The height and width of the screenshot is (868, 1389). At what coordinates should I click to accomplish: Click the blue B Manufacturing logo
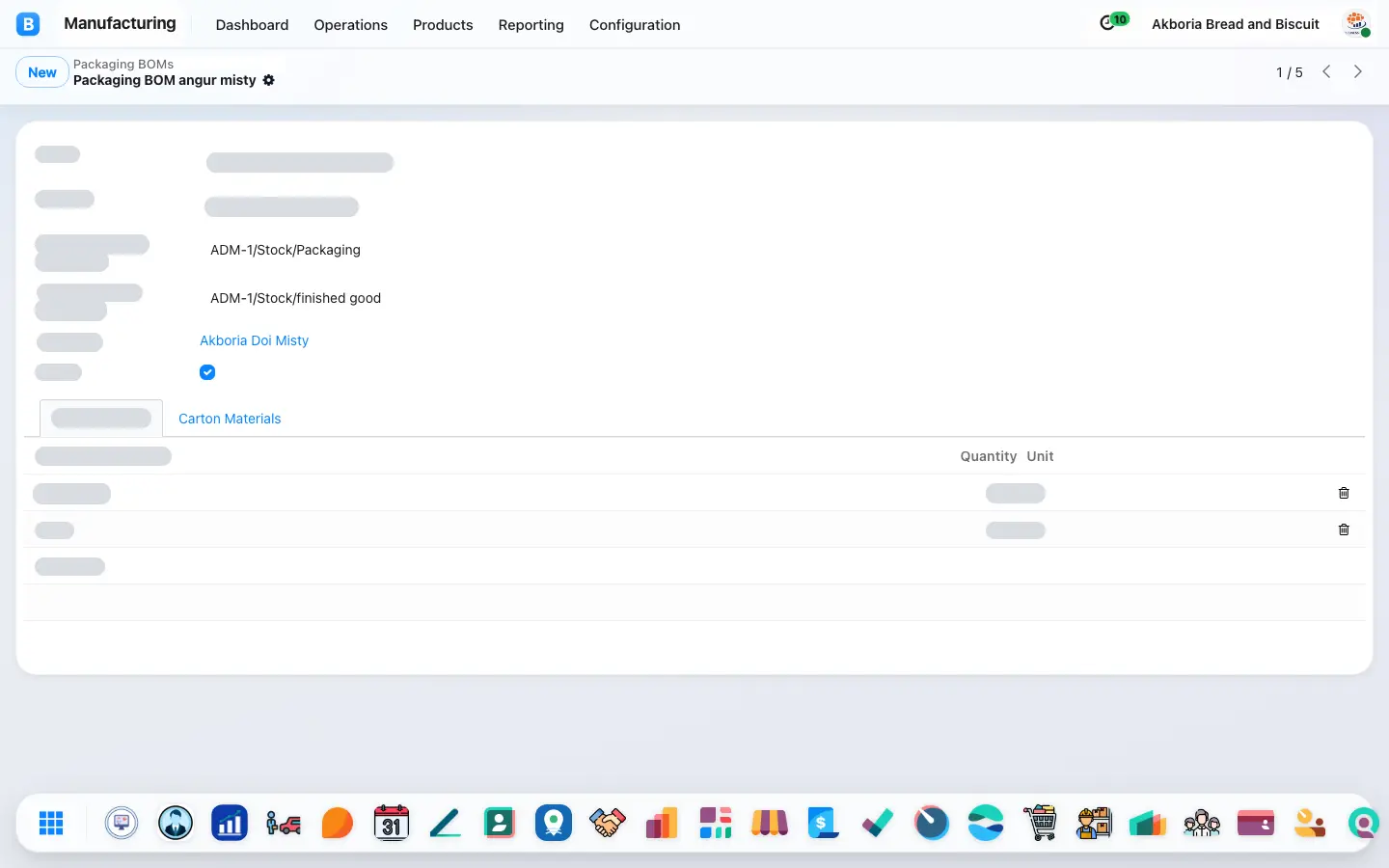click(28, 24)
